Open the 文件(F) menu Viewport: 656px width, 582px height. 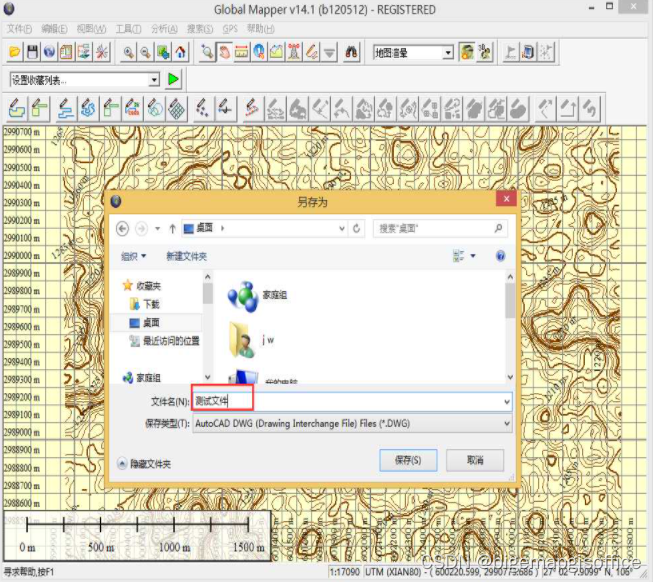pos(19,29)
